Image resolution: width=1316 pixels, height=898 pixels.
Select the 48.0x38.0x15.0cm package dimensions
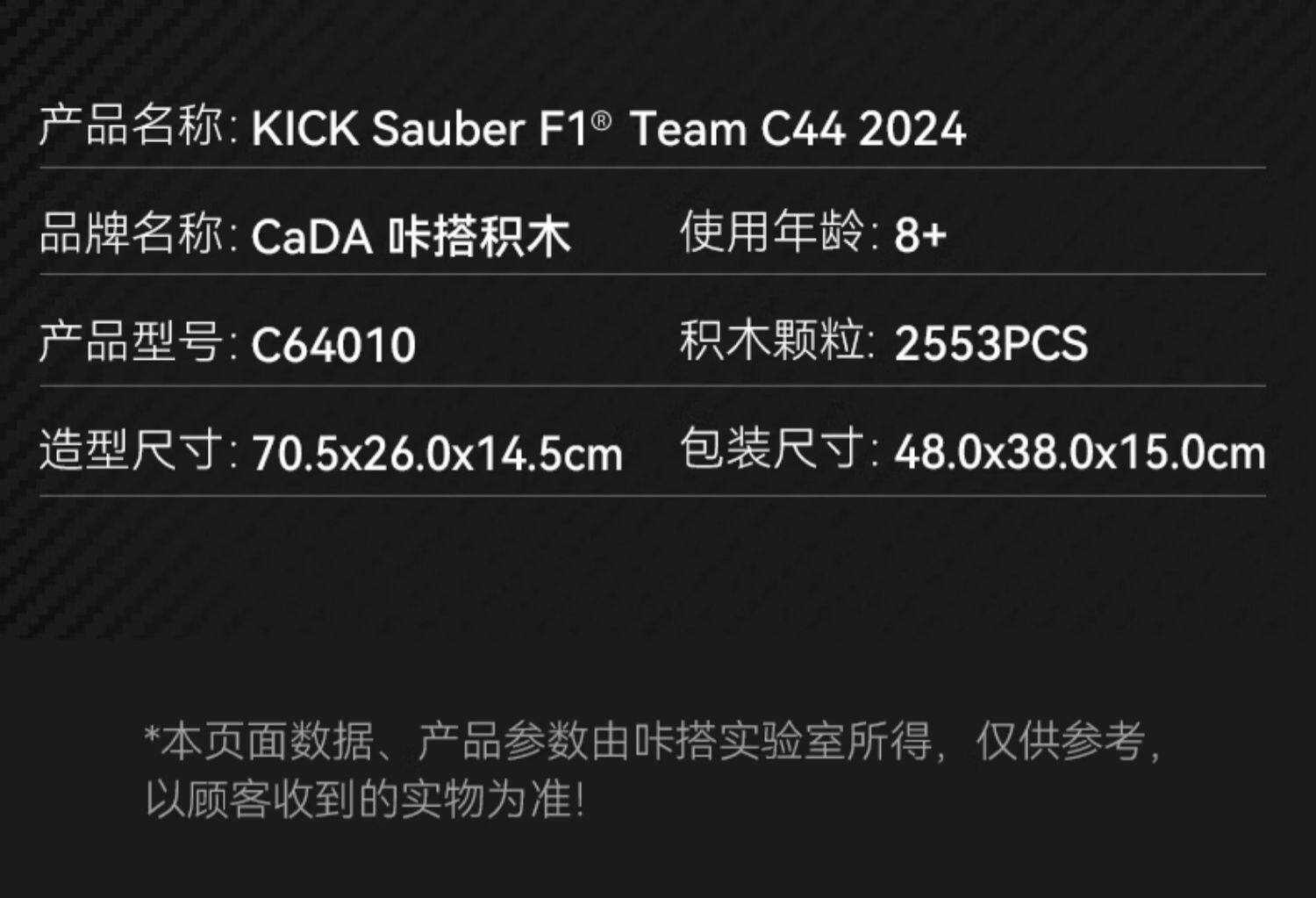(x=1080, y=453)
